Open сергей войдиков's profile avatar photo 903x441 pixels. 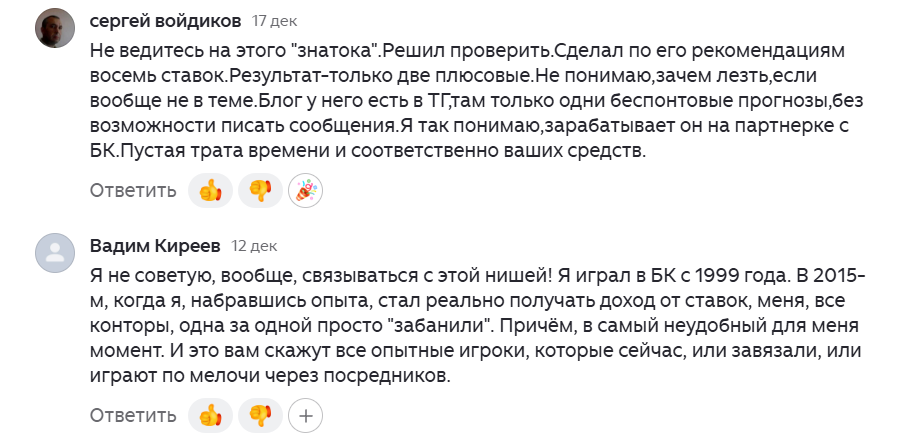click(55, 32)
